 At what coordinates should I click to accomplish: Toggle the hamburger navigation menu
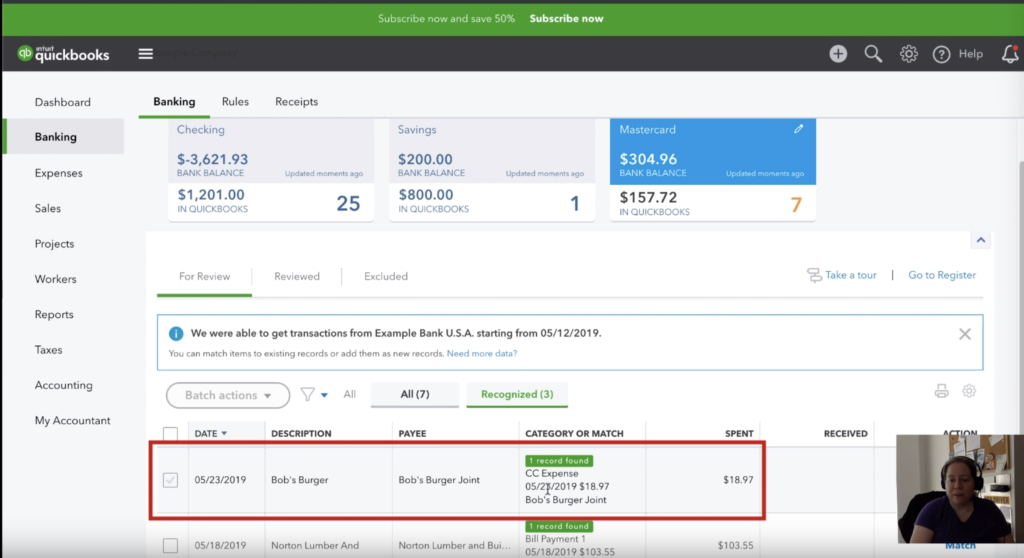click(146, 54)
